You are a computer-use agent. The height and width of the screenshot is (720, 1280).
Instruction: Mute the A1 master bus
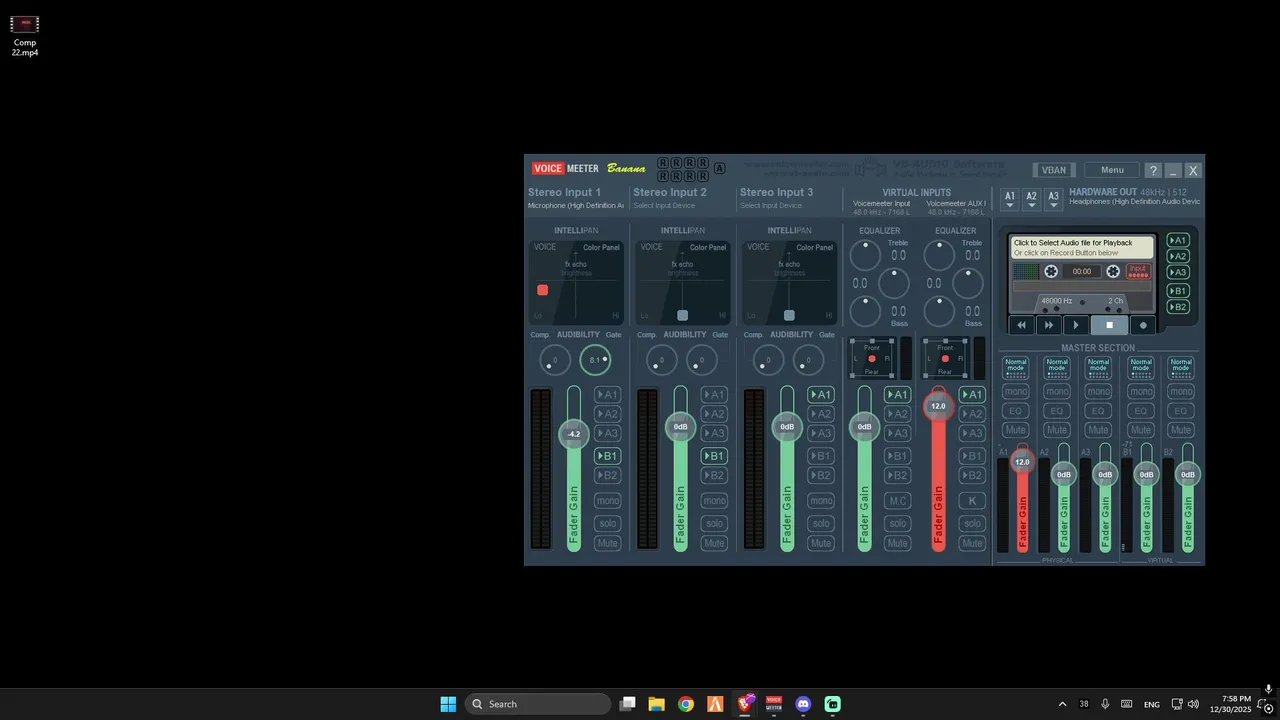pyautogui.click(x=1016, y=430)
